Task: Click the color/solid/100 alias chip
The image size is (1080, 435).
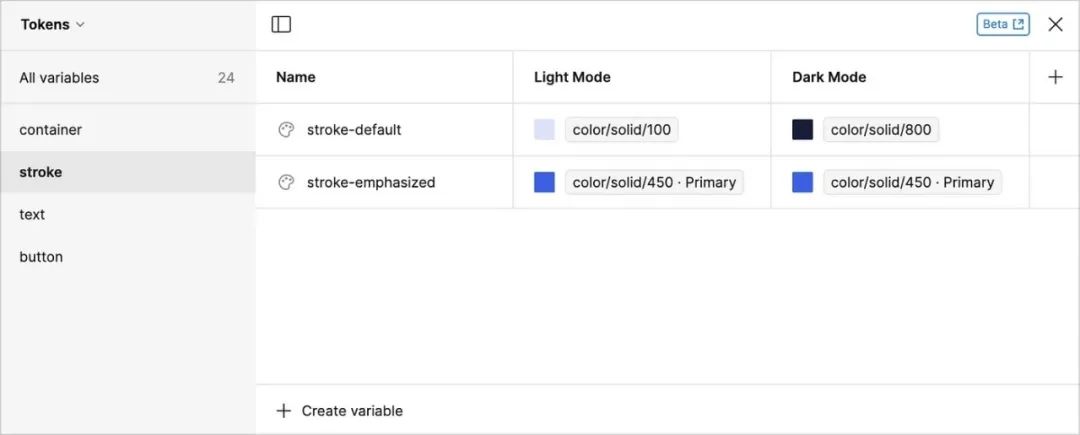Action: [621, 130]
